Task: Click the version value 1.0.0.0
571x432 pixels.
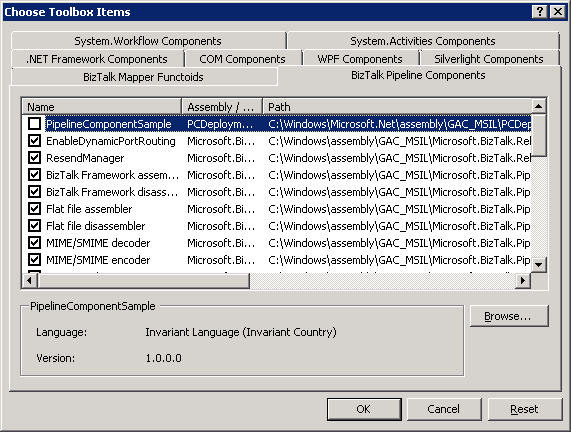Action: pyautogui.click(x=164, y=358)
